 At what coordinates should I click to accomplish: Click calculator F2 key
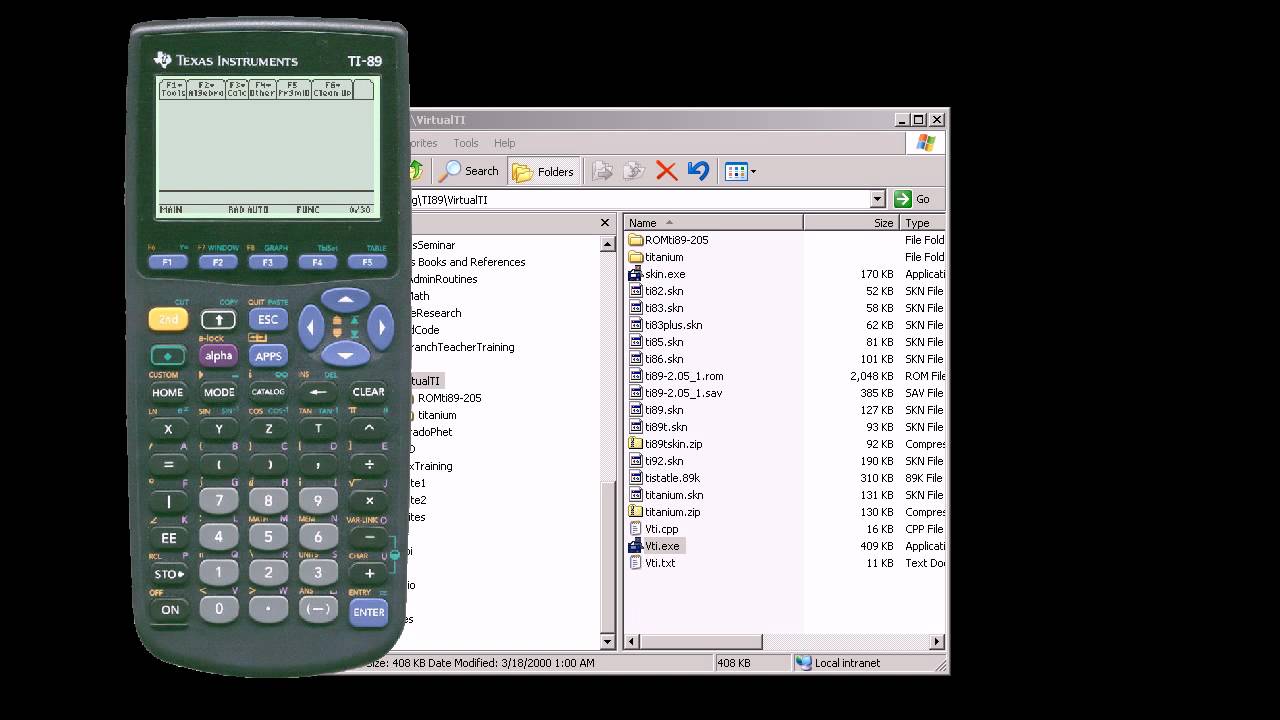[218, 262]
